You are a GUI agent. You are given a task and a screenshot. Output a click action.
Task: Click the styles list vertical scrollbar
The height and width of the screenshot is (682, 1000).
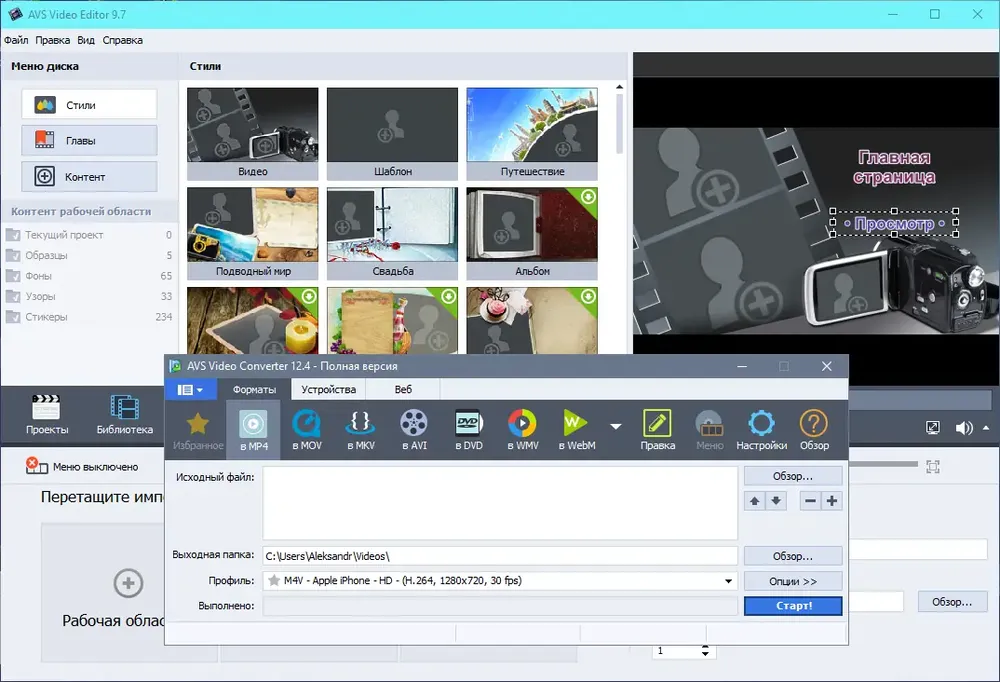coord(619,124)
